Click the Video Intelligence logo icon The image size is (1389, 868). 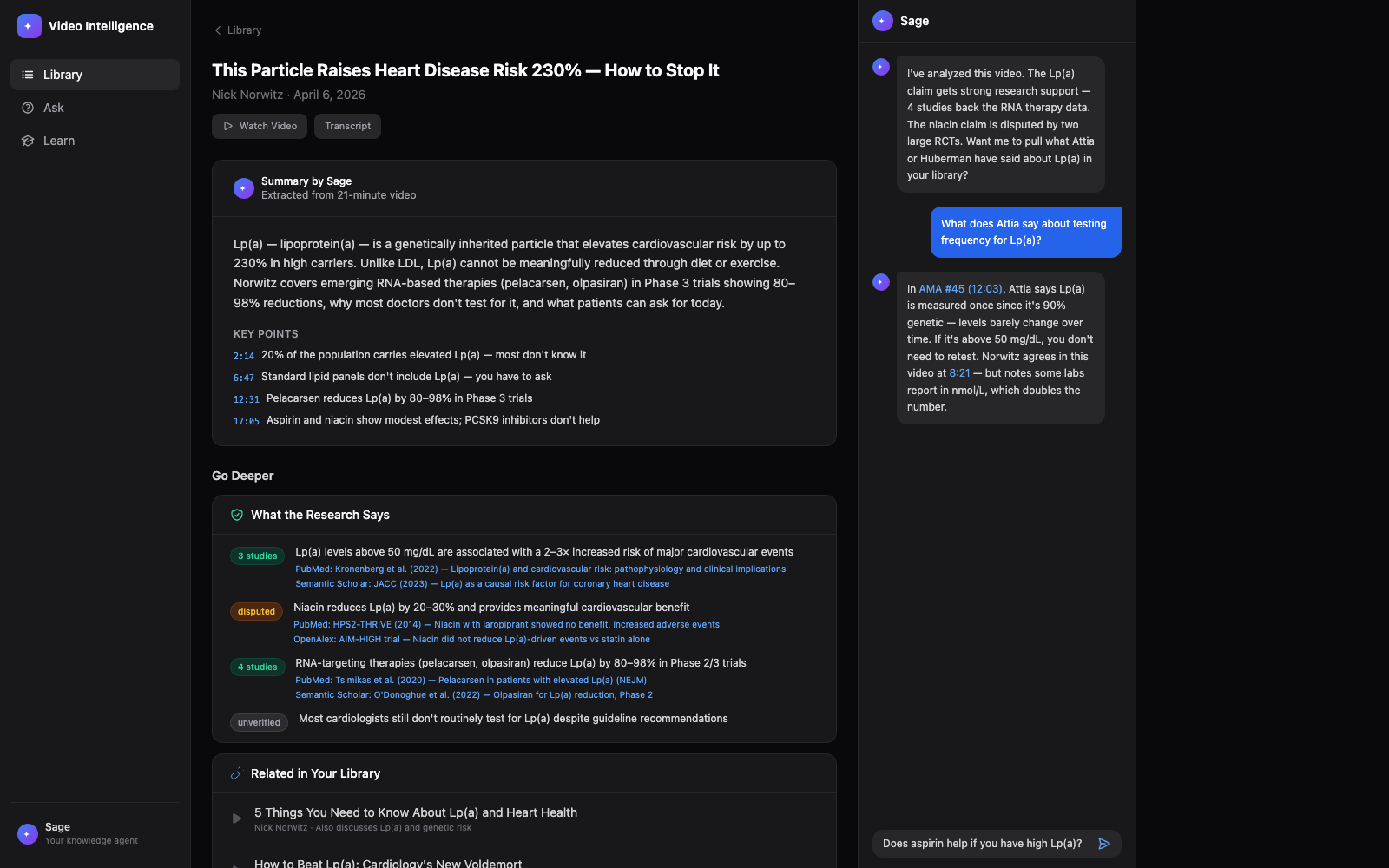click(29, 26)
